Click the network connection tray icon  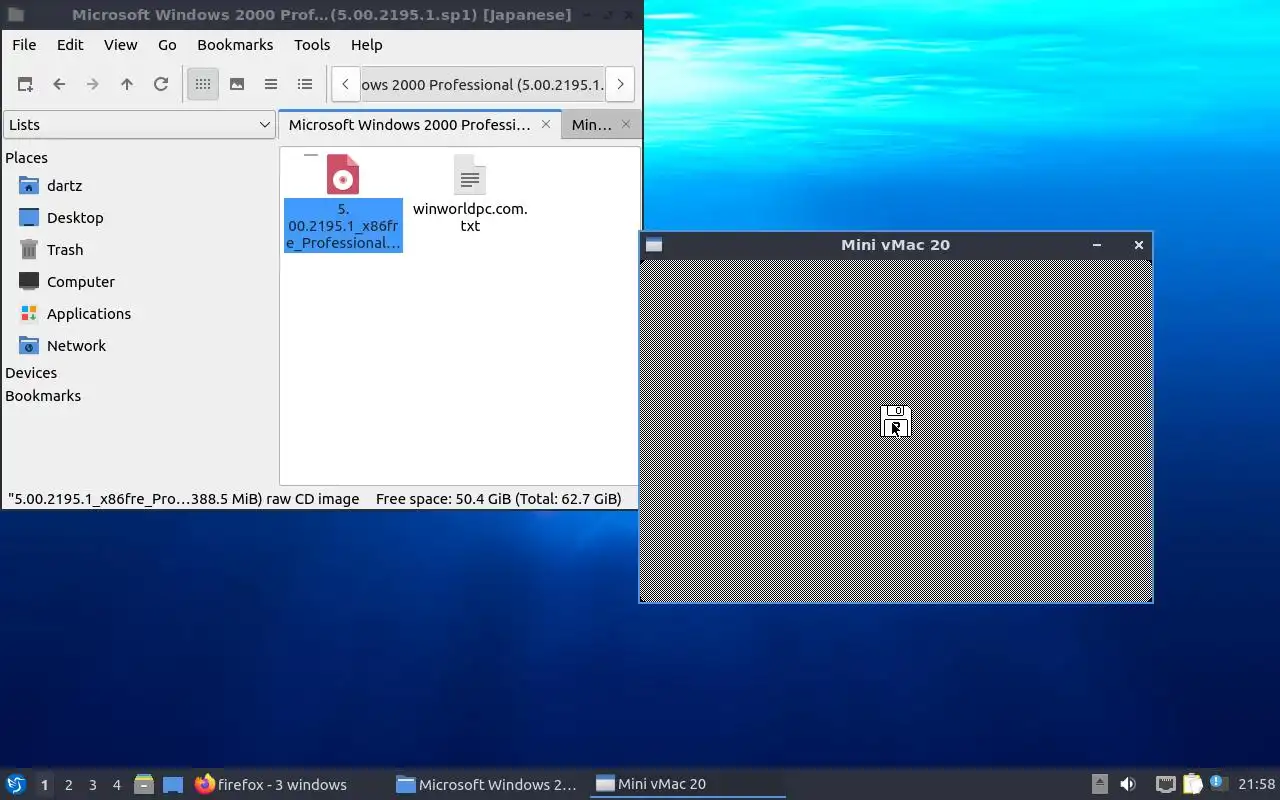tap(1165, 784)
